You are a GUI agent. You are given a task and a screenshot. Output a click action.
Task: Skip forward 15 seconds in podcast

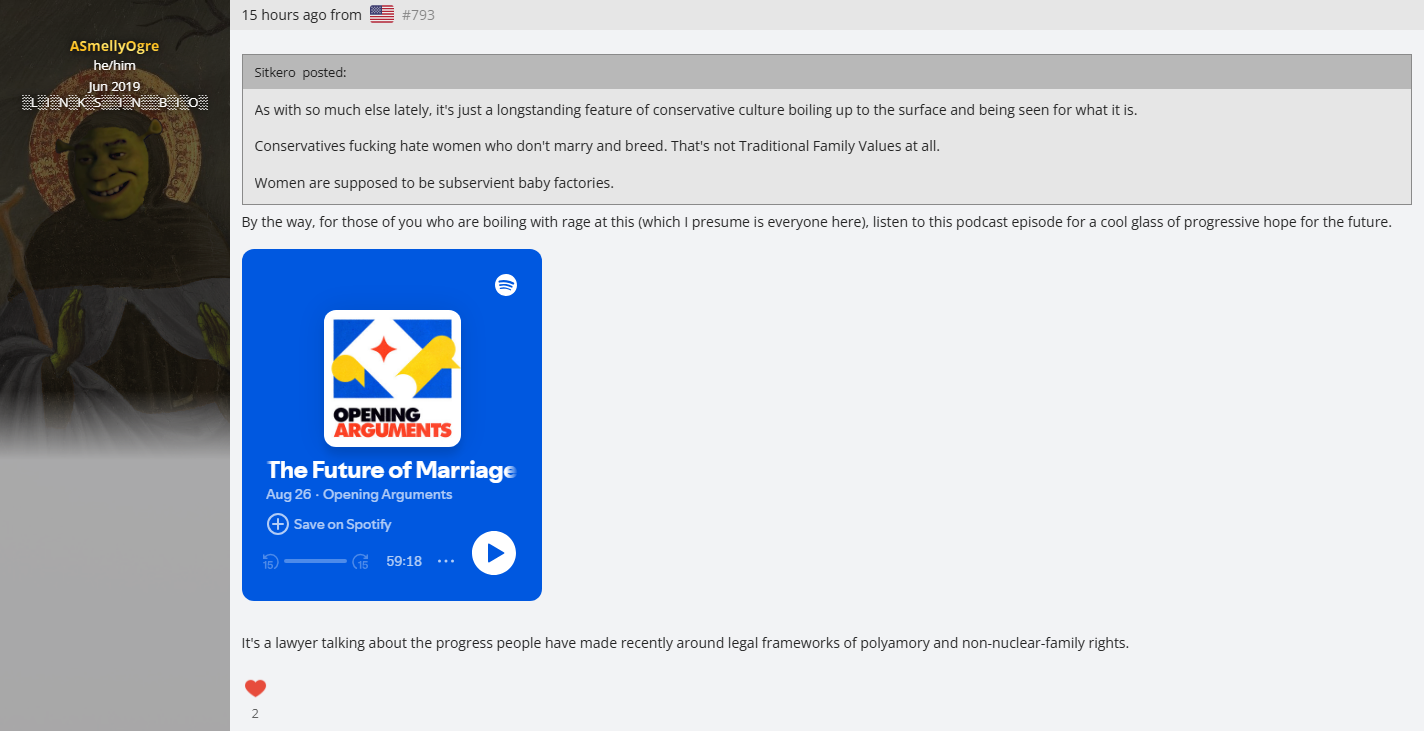pyautogui.click(x=361, y=562)
